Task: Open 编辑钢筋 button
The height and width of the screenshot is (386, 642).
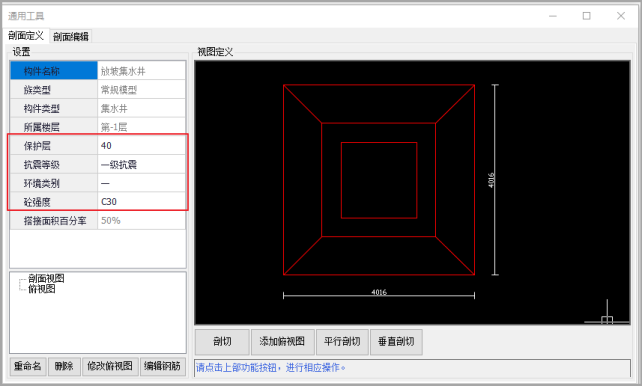Action: pos(163,366)
